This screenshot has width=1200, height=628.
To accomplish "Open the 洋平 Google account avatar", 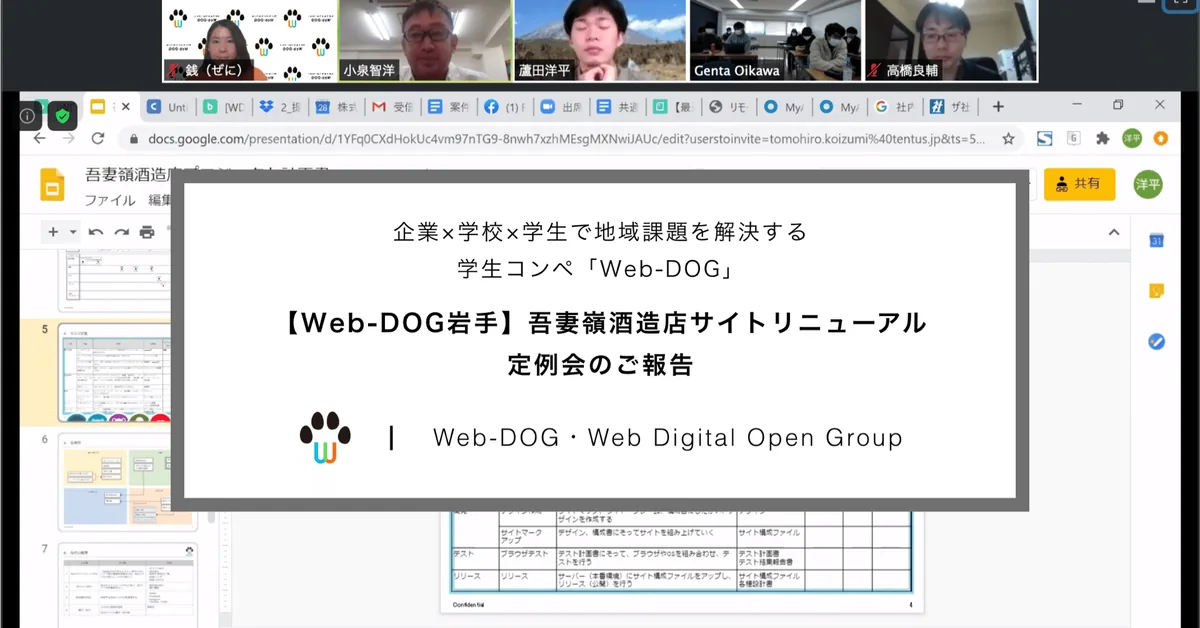I will 1148,184.
